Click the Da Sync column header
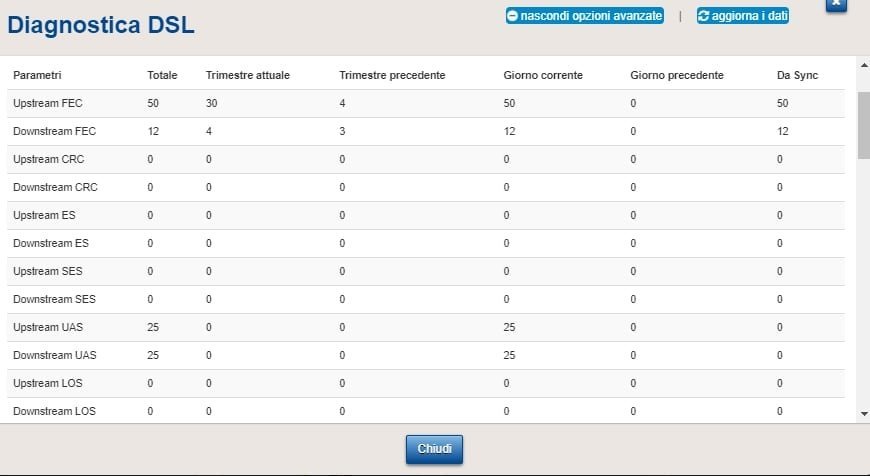 [797, 75]
